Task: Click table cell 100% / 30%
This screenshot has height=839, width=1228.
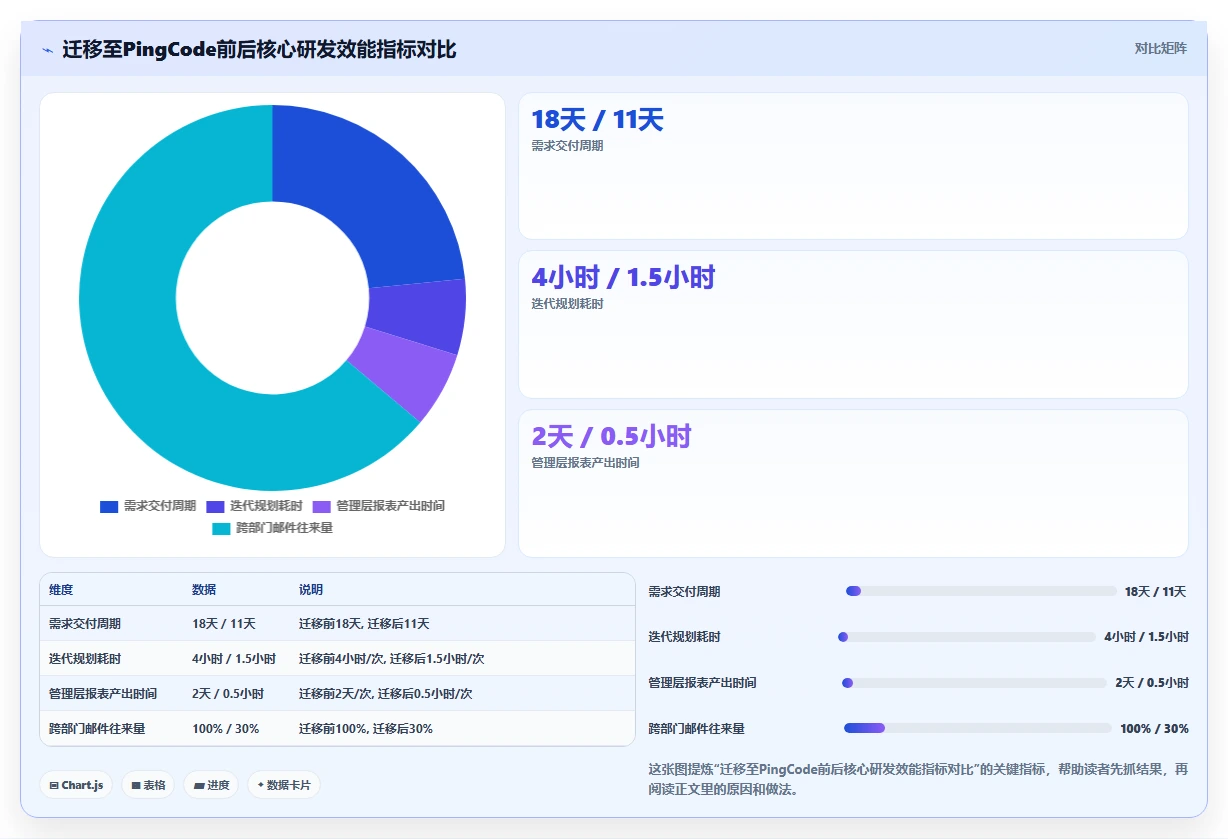Action: [225, 729]
